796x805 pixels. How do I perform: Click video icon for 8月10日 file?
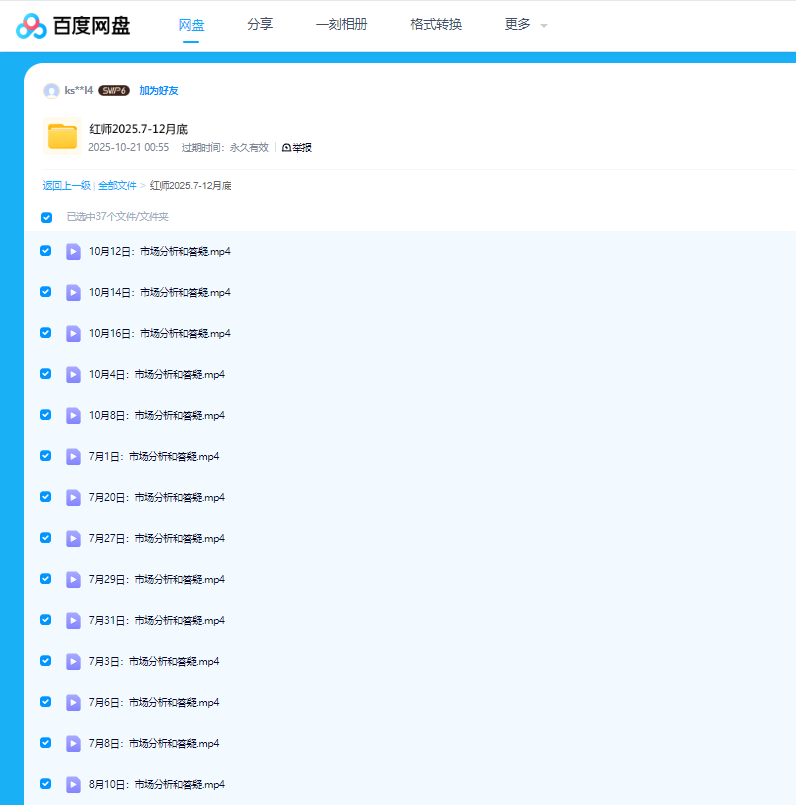point(73,784)
